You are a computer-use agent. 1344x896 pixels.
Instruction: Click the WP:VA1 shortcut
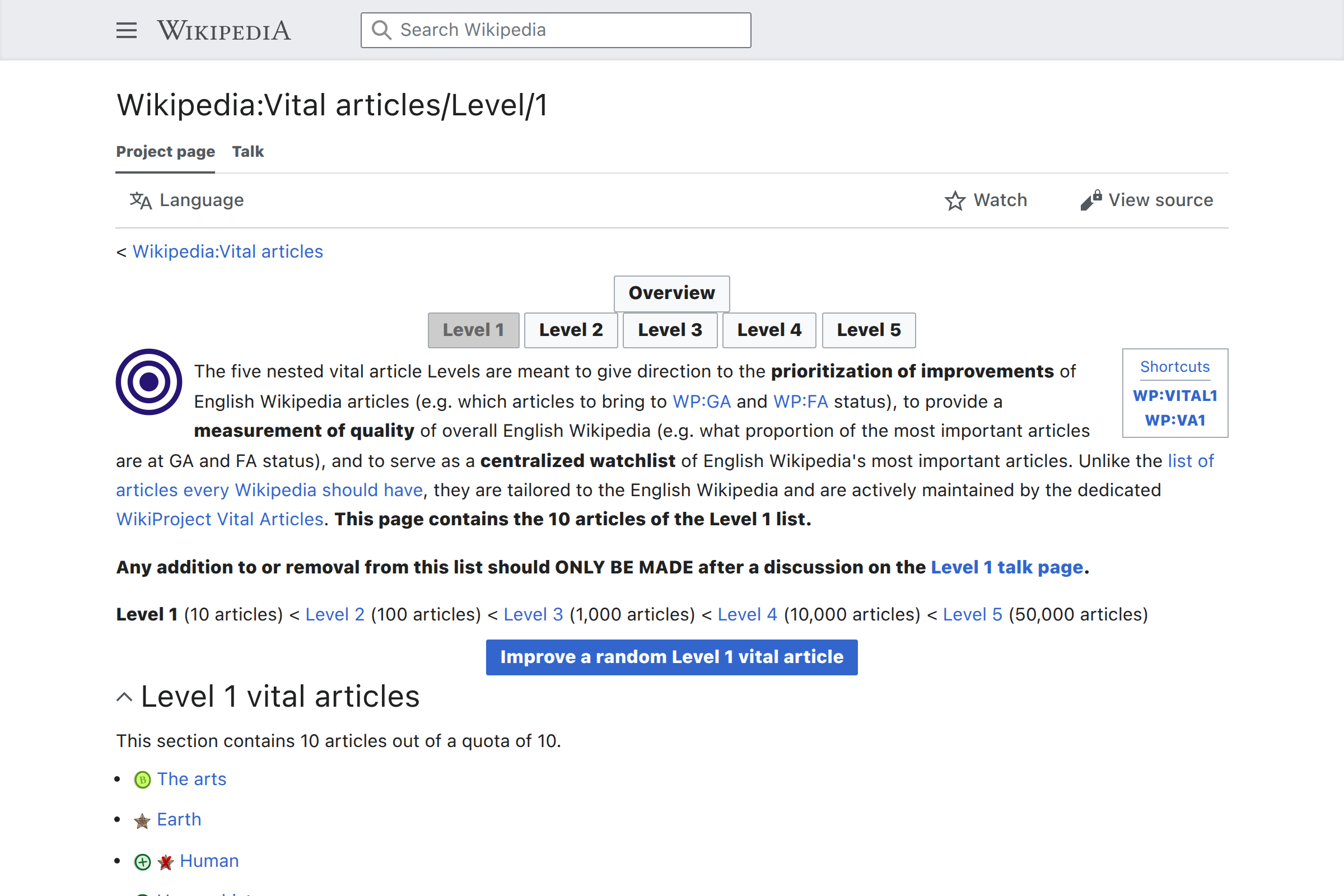(1175, 420)
